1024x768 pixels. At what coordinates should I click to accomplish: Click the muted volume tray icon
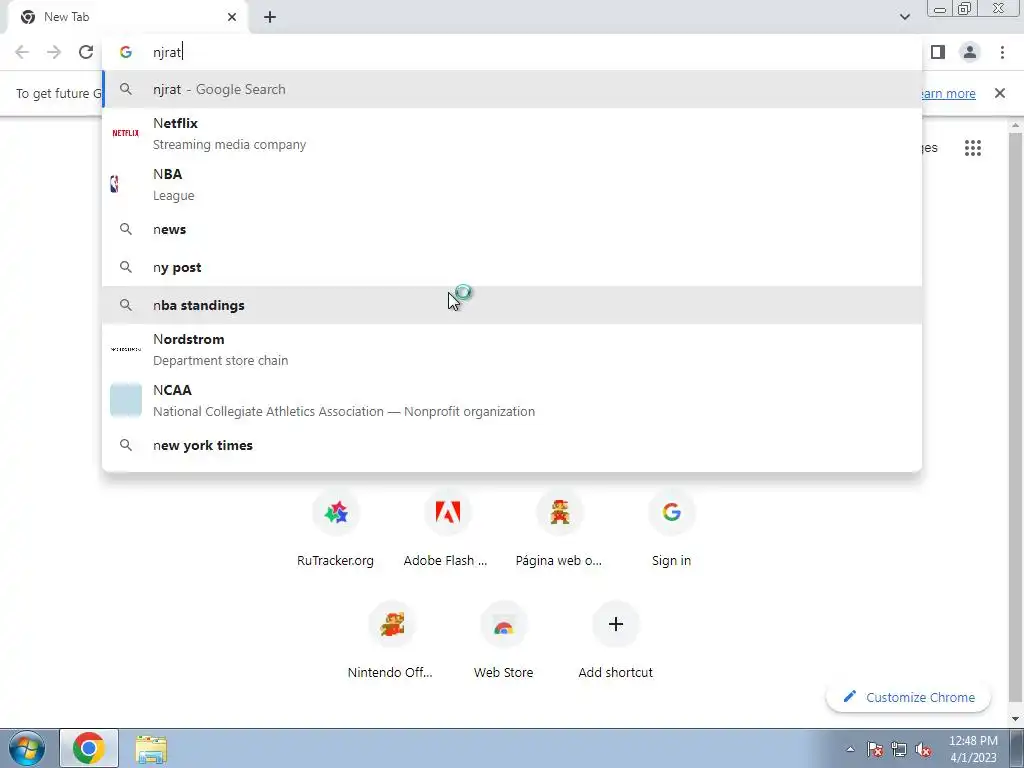[923, 749]
